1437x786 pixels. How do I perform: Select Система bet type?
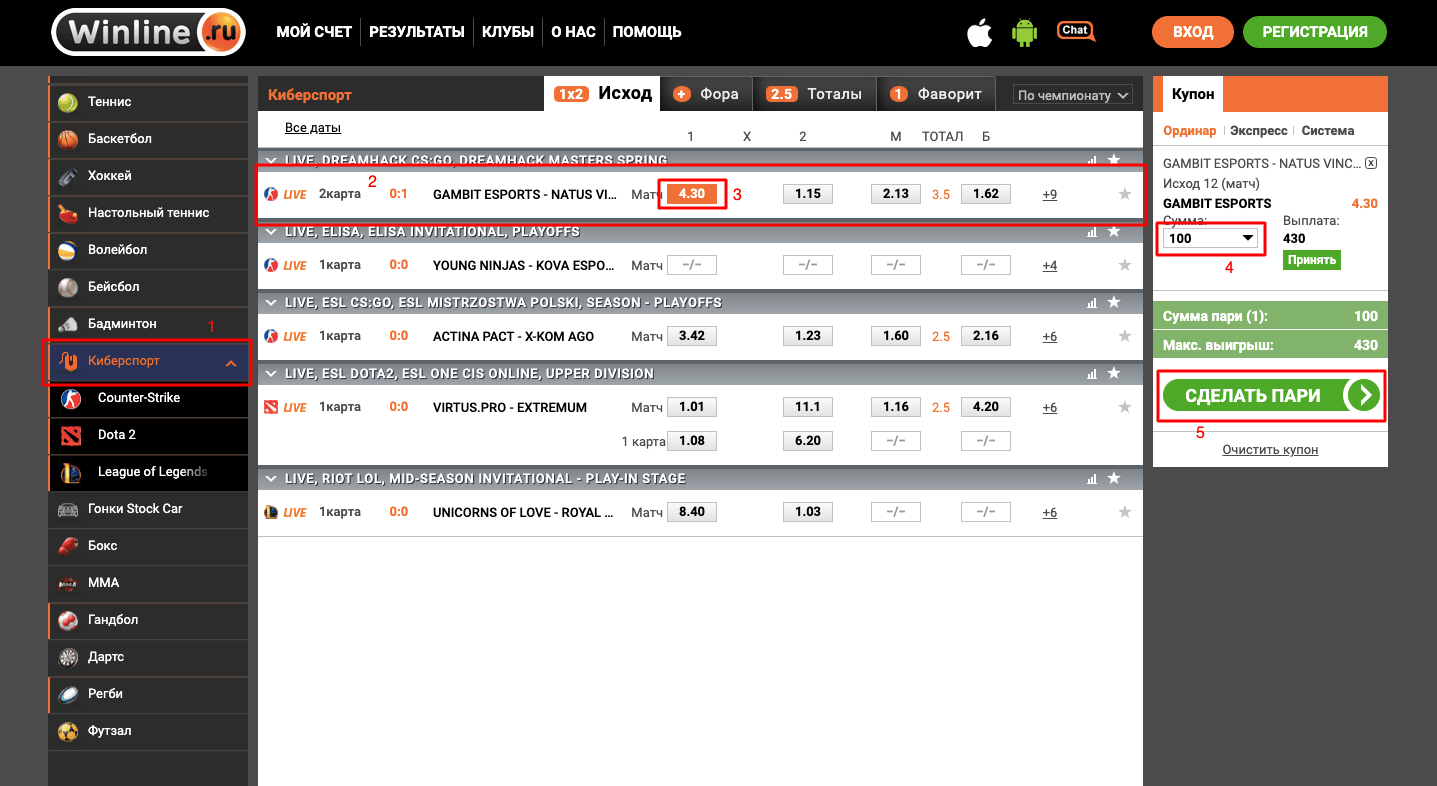(1328, 131)
